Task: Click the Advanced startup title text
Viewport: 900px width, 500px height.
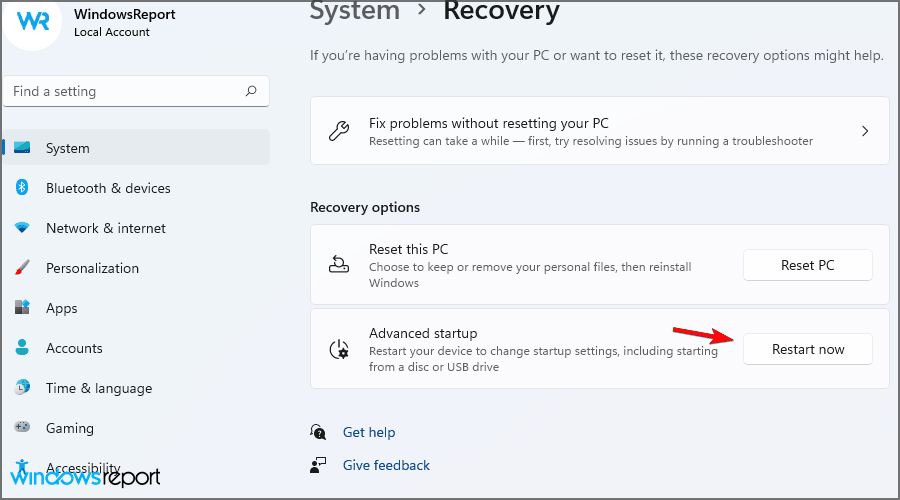Action: 423,333
